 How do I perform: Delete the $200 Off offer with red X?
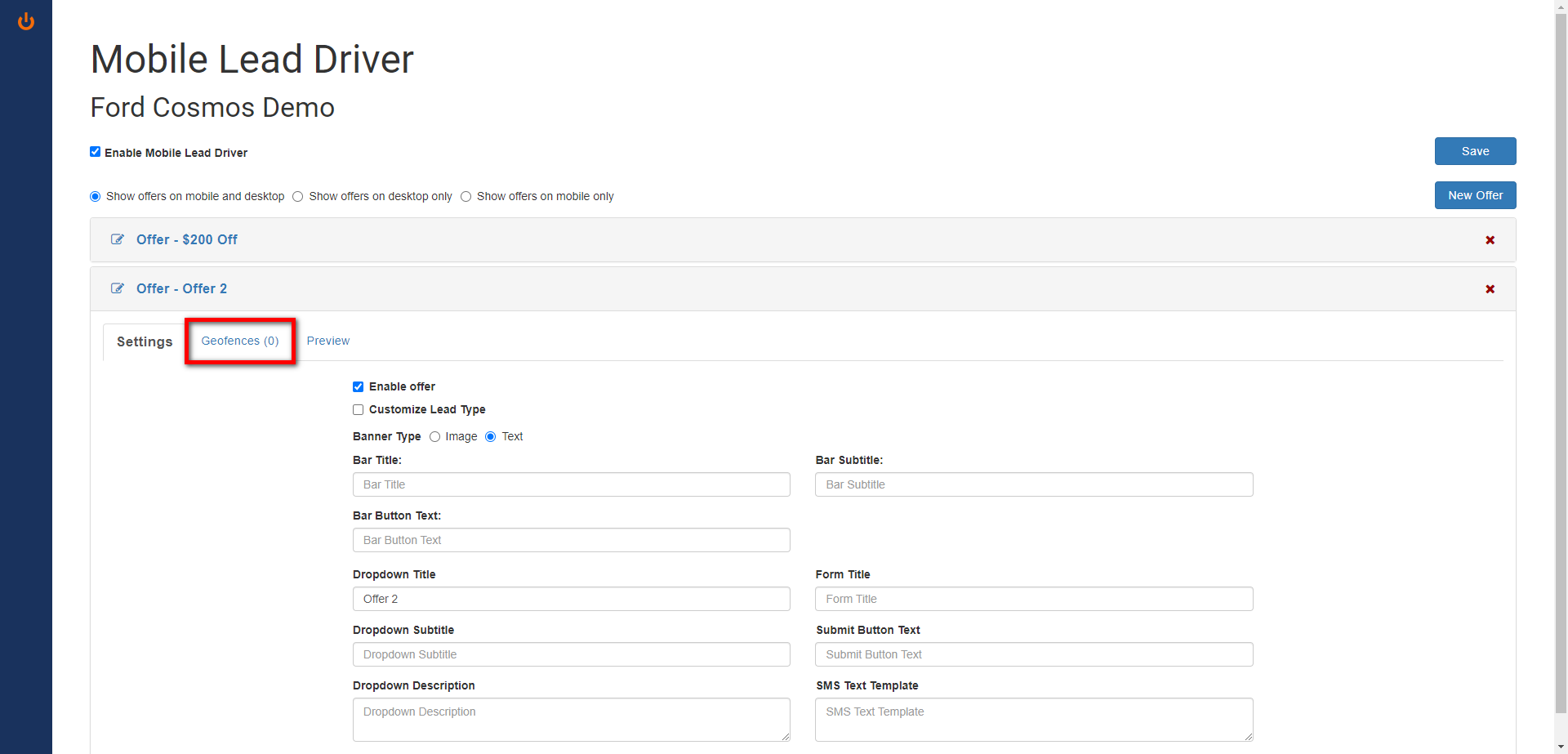click(x=1490, y=240)
